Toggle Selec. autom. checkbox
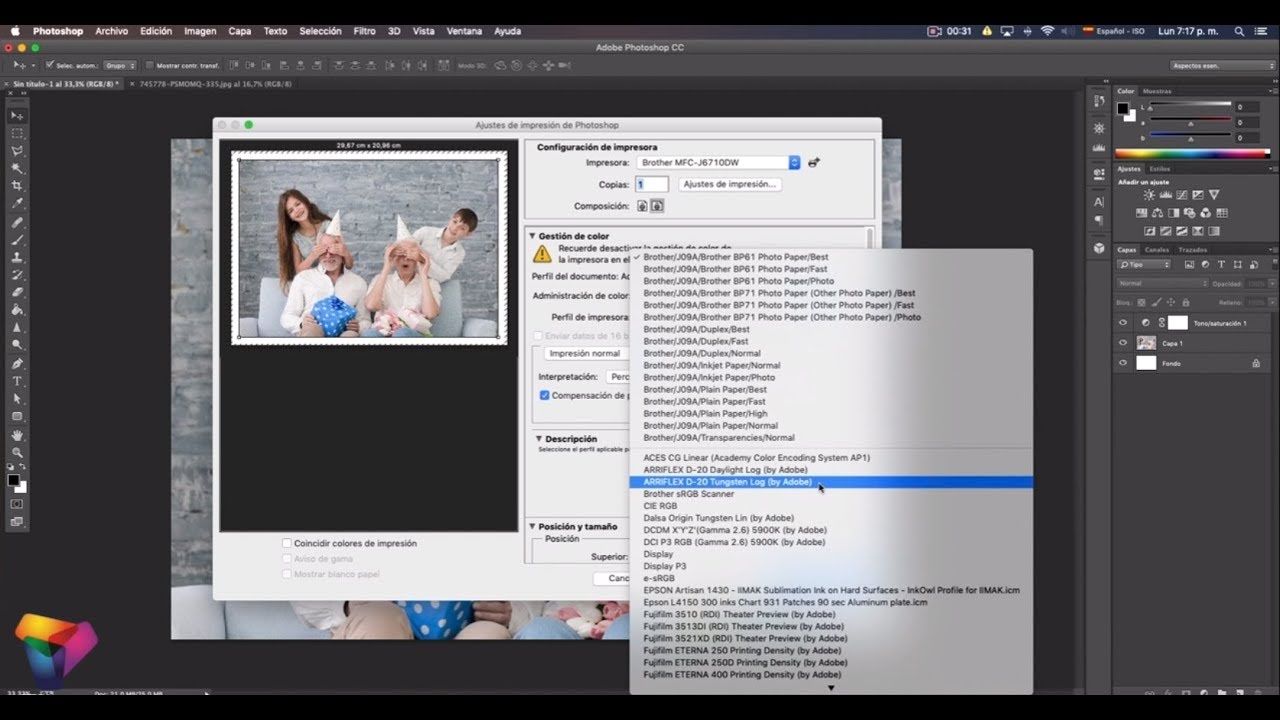This screenshot has width=1280, height=720. (x=49, y=65)
